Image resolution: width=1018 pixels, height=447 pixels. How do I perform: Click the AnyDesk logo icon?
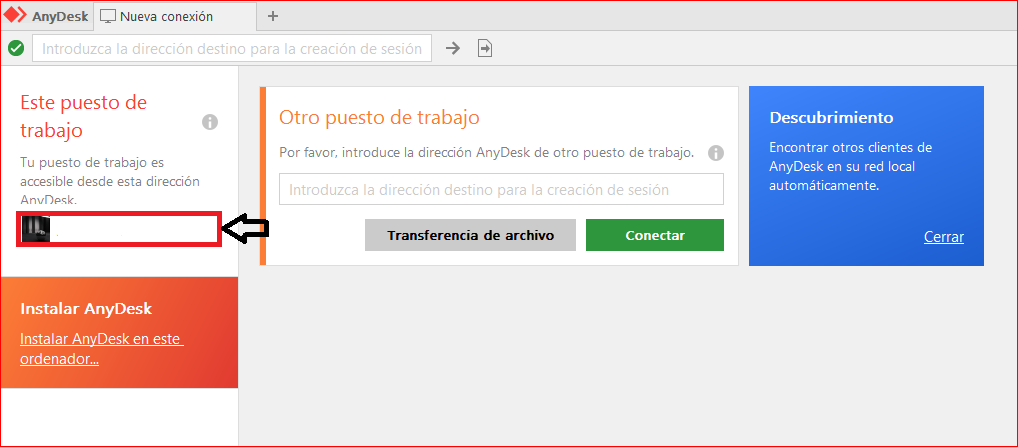[15, 16]
